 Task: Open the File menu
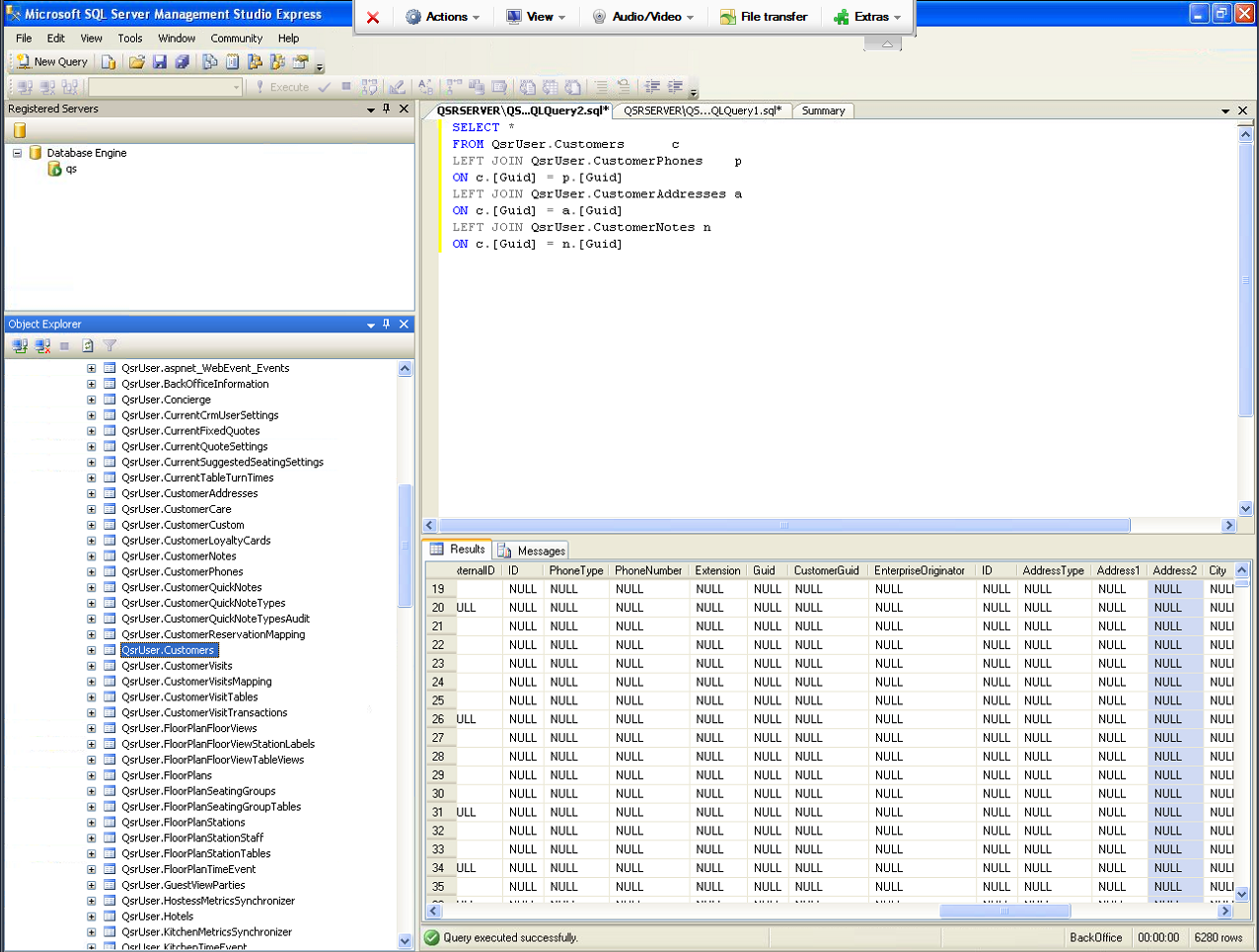tap(24, 38)
